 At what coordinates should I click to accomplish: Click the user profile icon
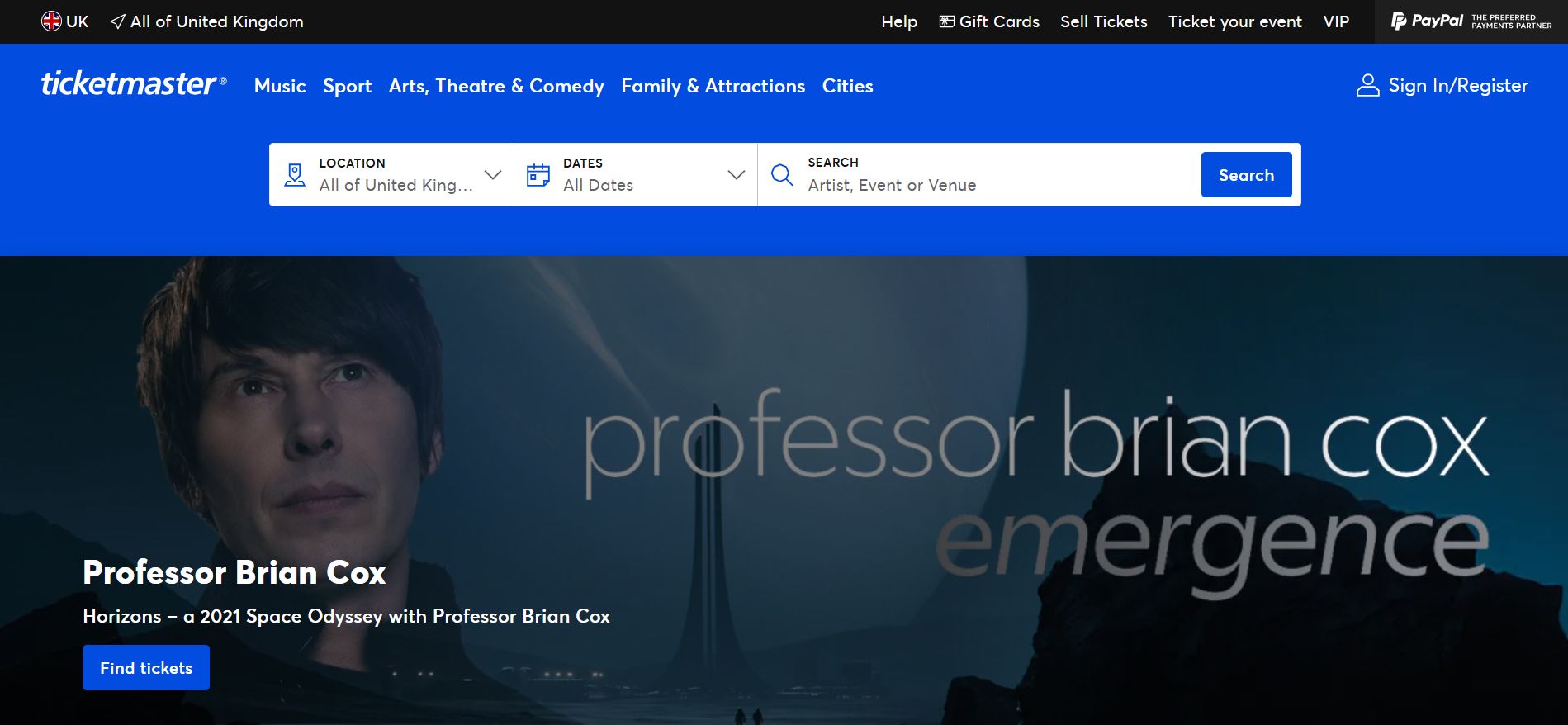tap(1367, 86)
